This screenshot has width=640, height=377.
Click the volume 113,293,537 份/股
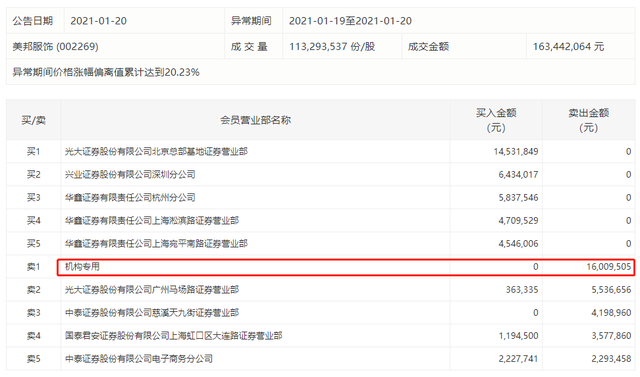tap(332, 47)
